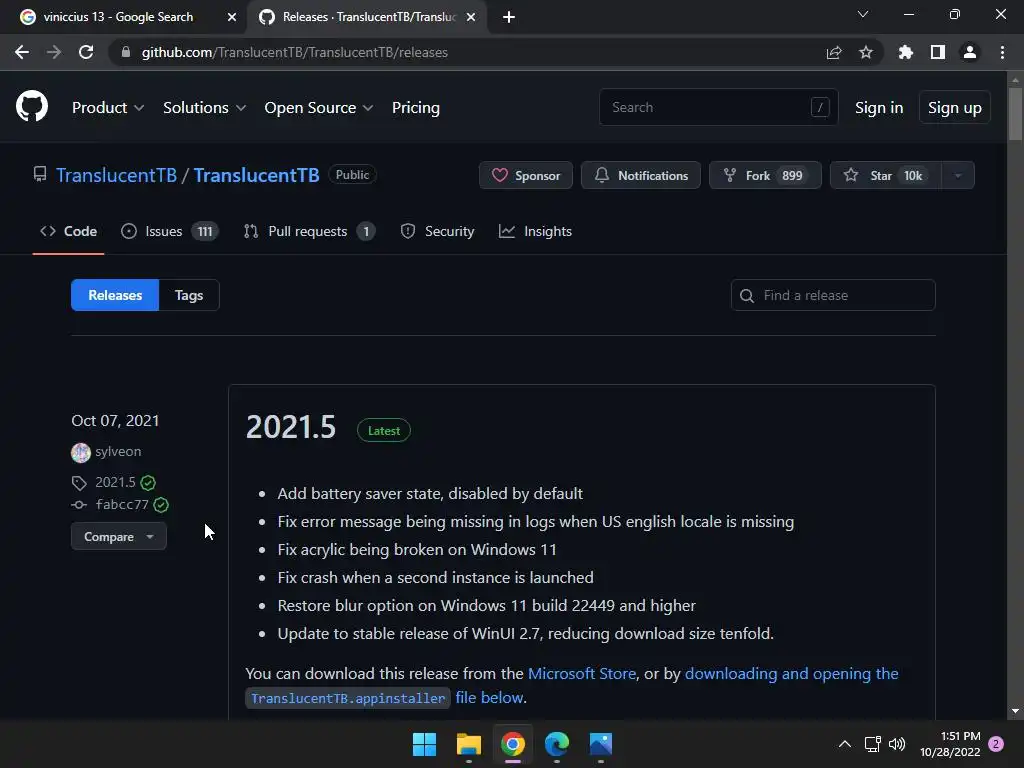Click the Notifications button

click(641, 175)
